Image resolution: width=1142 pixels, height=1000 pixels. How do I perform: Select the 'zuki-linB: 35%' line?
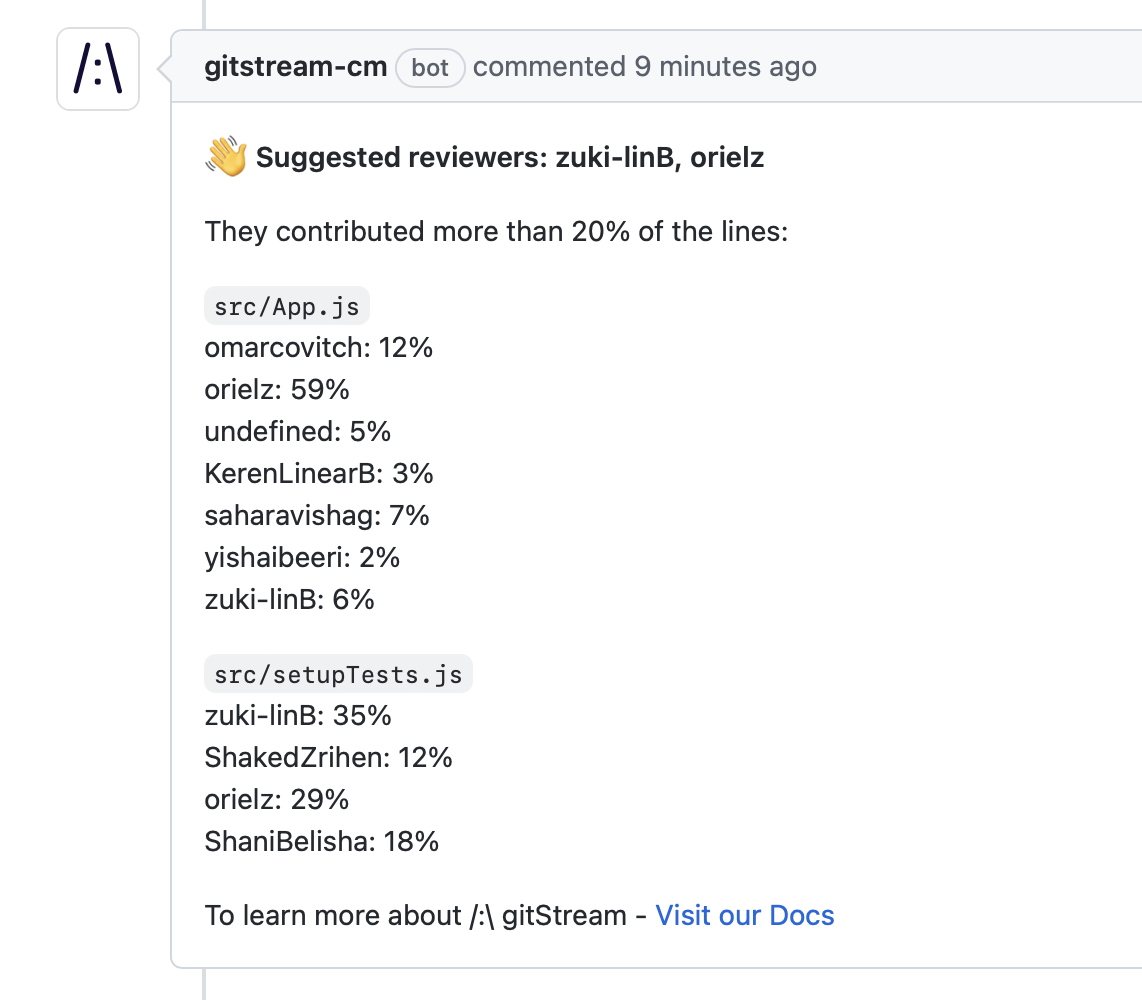point(298,715)
